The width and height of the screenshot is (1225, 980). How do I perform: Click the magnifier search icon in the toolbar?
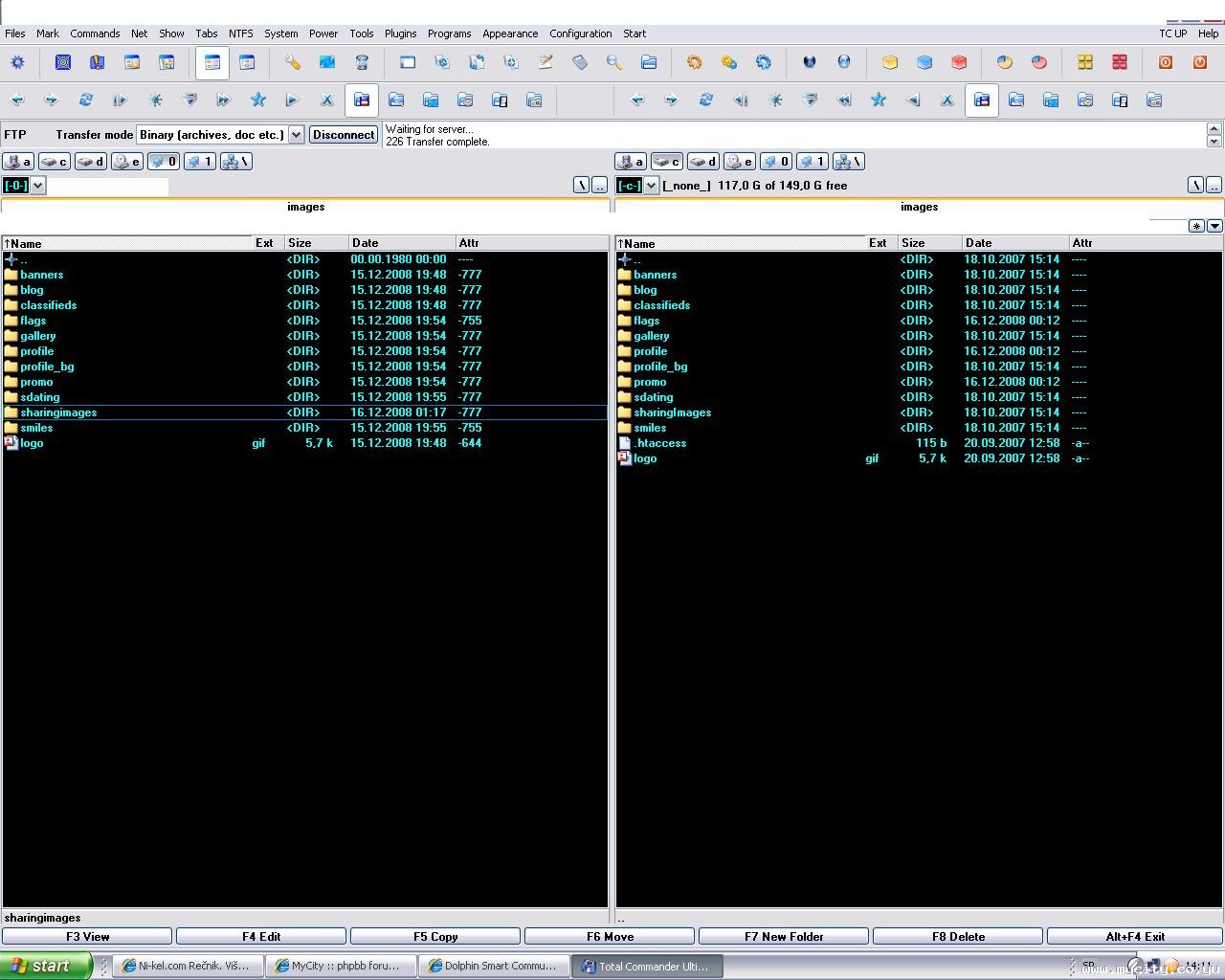614,63
